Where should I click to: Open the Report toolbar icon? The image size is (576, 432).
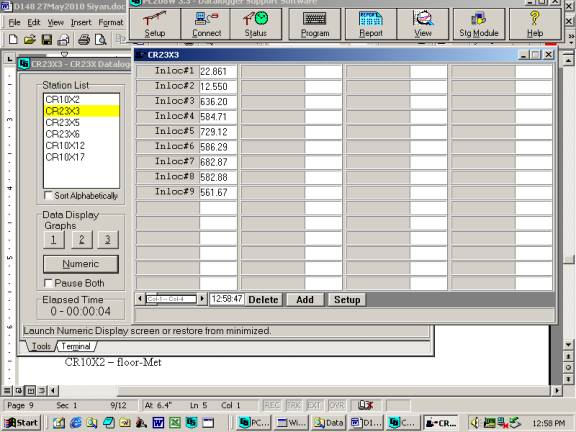click(x=371, y=24)
